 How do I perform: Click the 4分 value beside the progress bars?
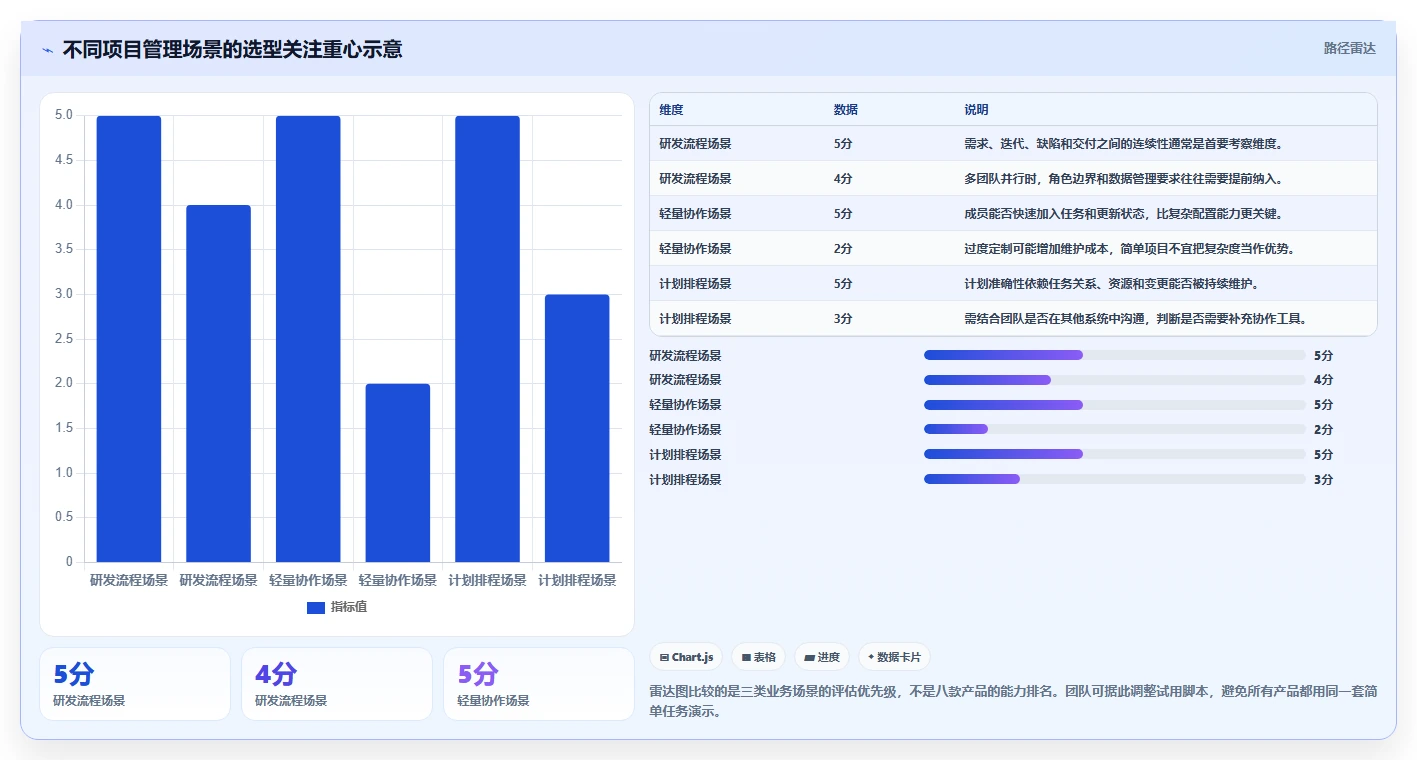(x=1323, y=380)
